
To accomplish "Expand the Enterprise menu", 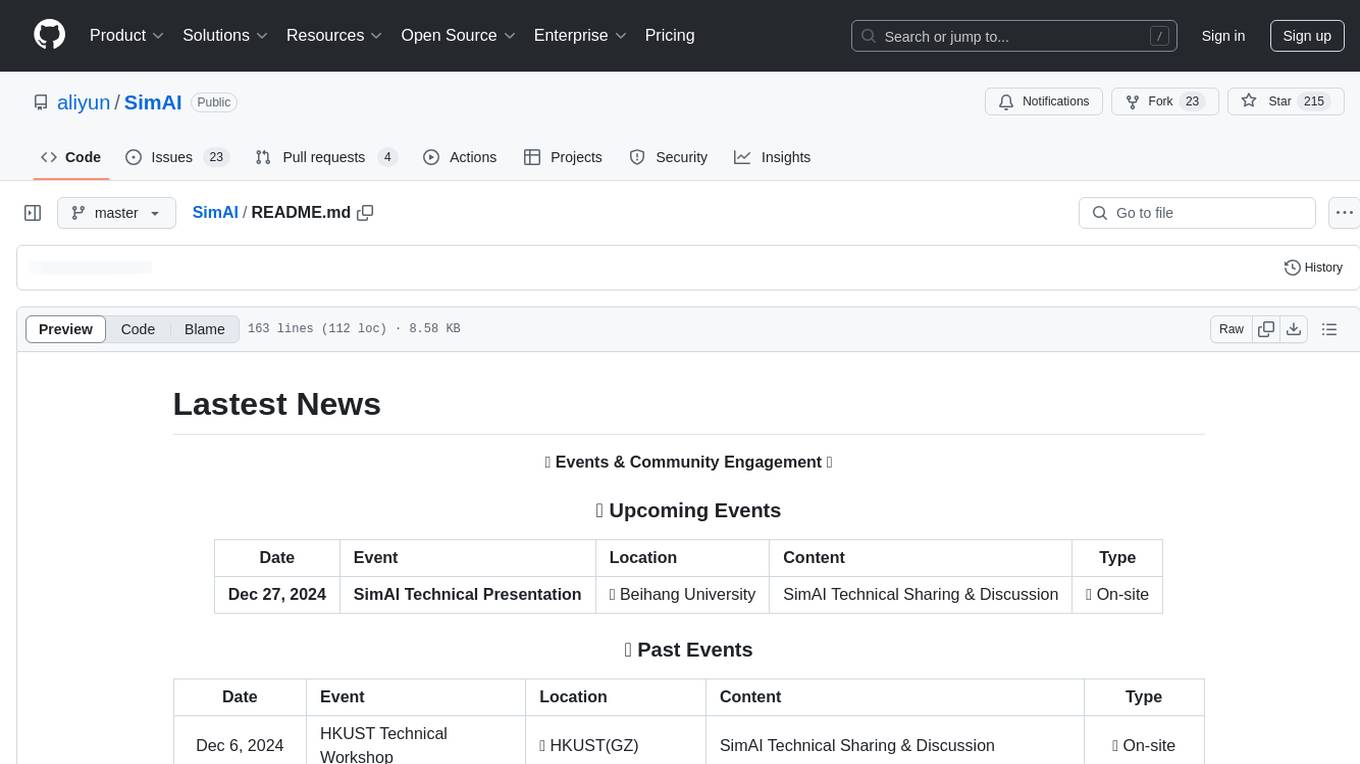I will (580, 35).
